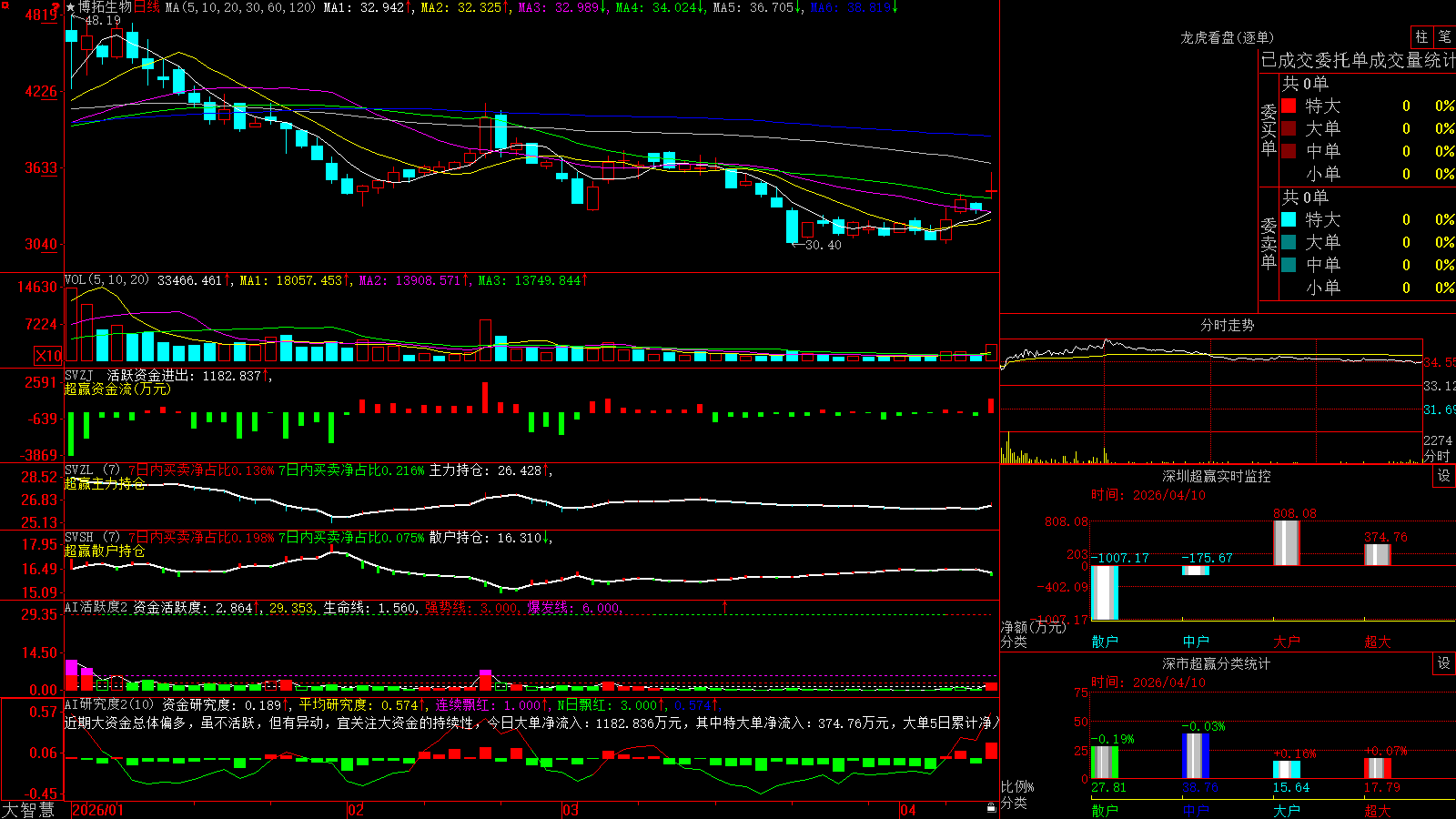The image size is (1456, 819).
Task: Click the 活跃资金进出: 1182.837 value
Action: click(184, 375)
